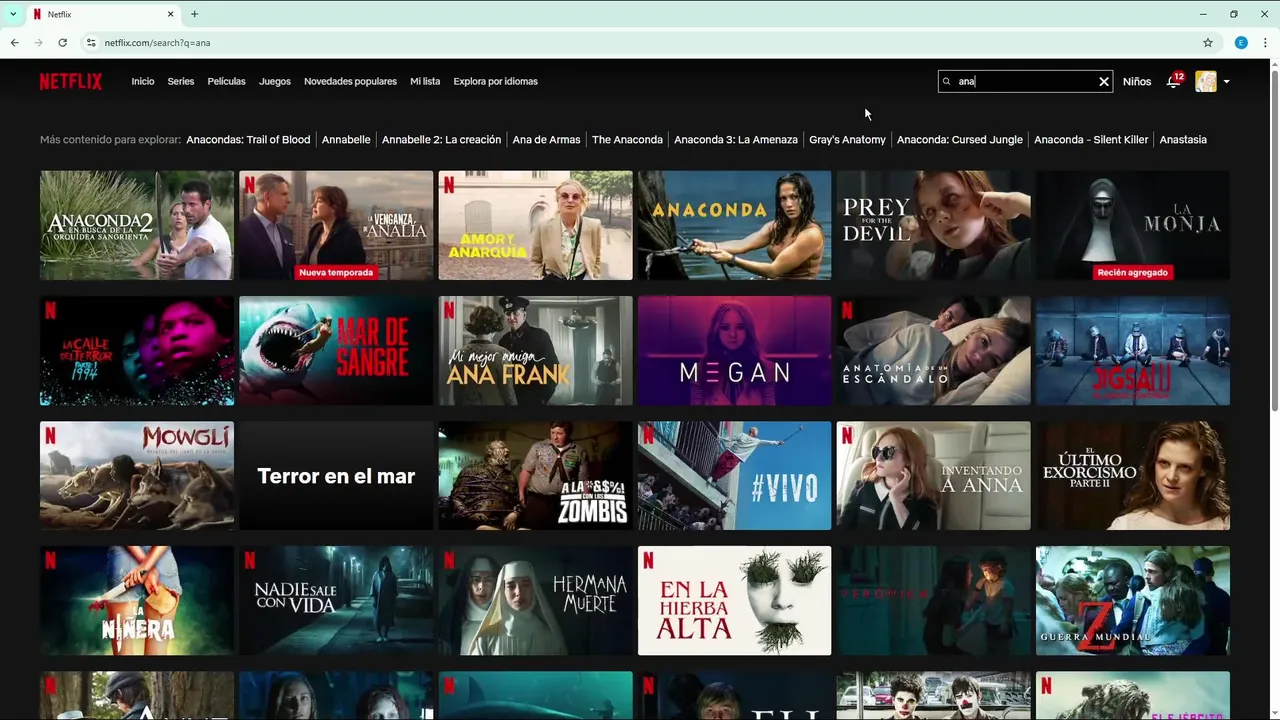Close the Netflix tab
Image resolution: width=1280 pixels, height=720 pixels.
[x=170, y=14]
